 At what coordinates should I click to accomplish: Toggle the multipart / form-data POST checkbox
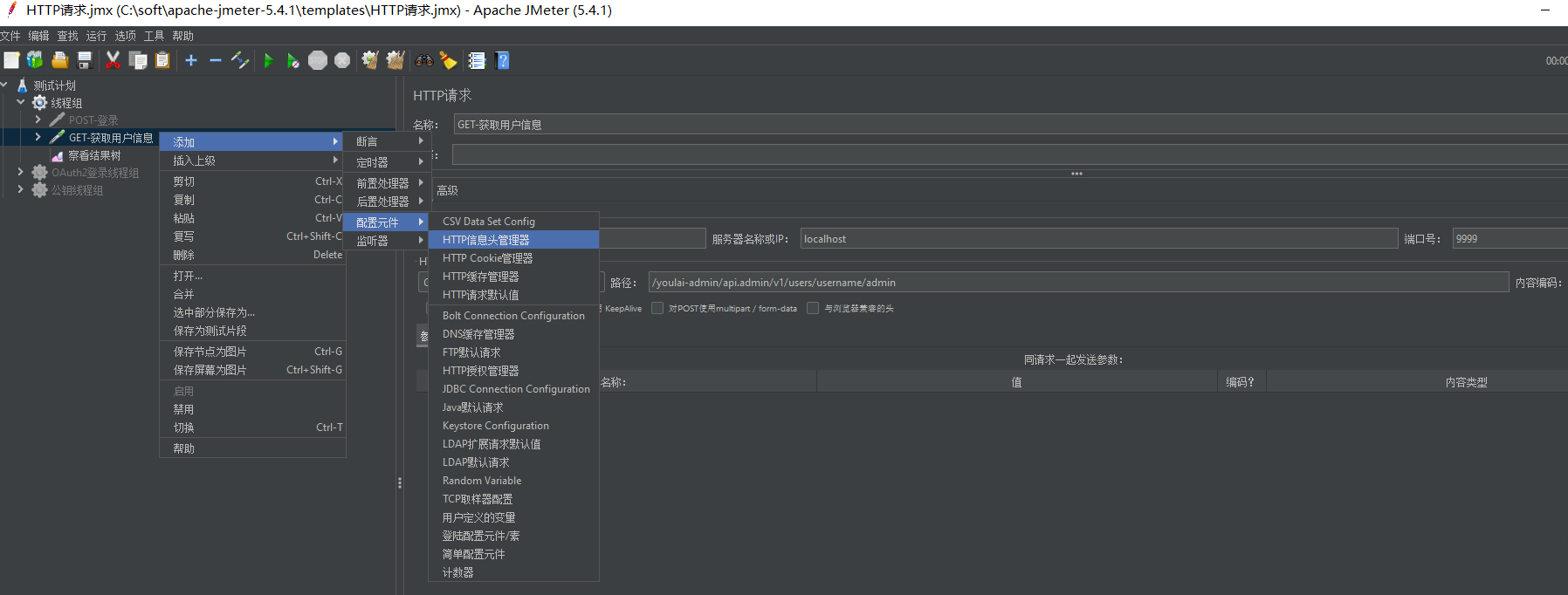tap(657, 308)
